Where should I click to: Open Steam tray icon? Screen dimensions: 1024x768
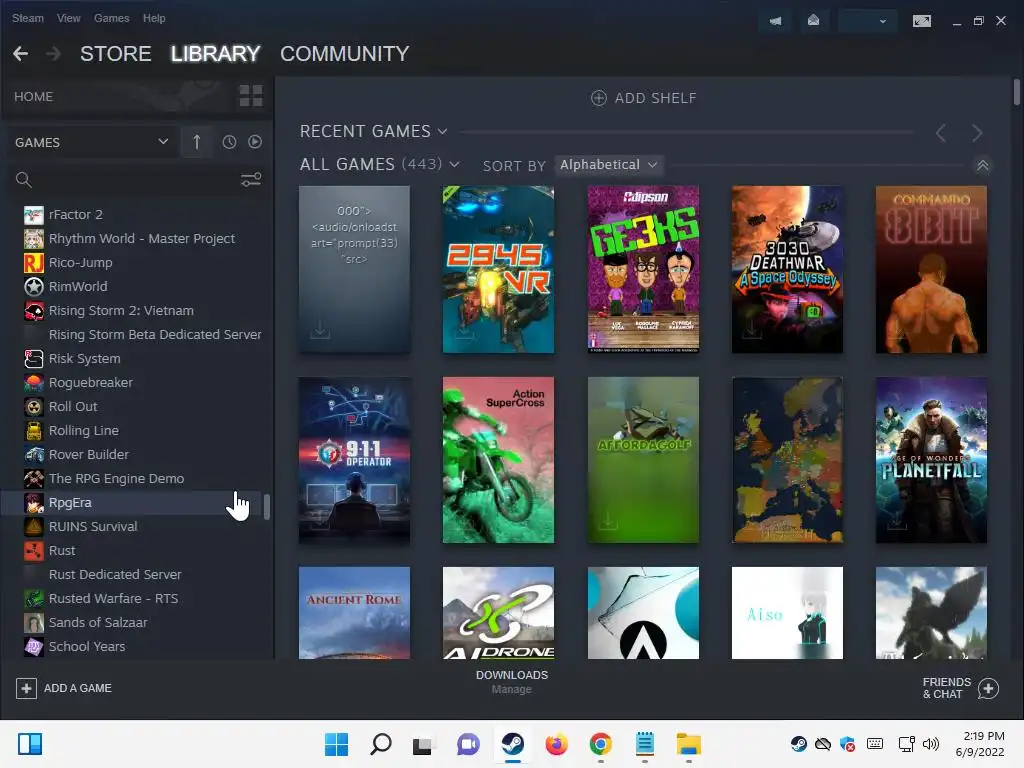pyautogui.click(x=798, y=744)
